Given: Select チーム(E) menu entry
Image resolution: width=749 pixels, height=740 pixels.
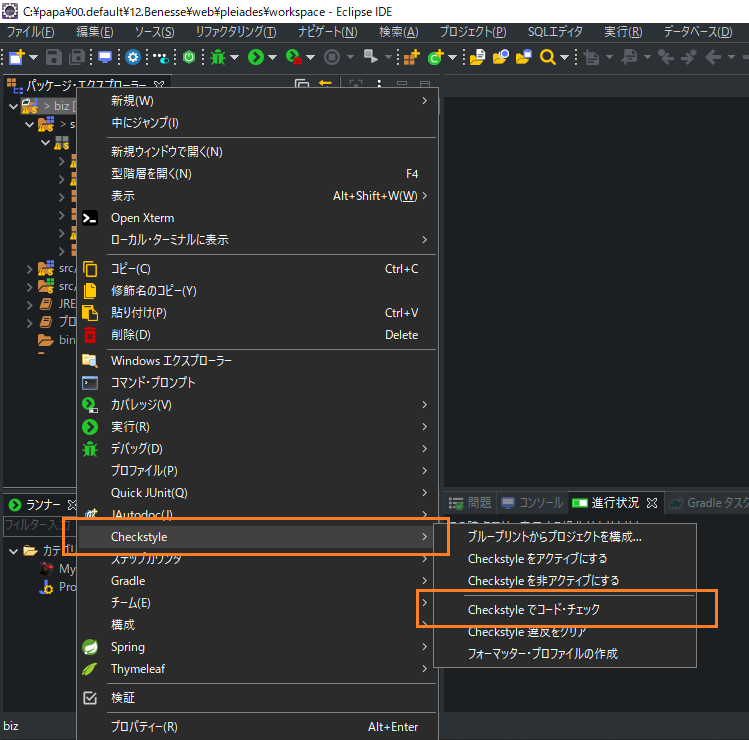Looking at the screenshot, I should click(x=257, y=603).
